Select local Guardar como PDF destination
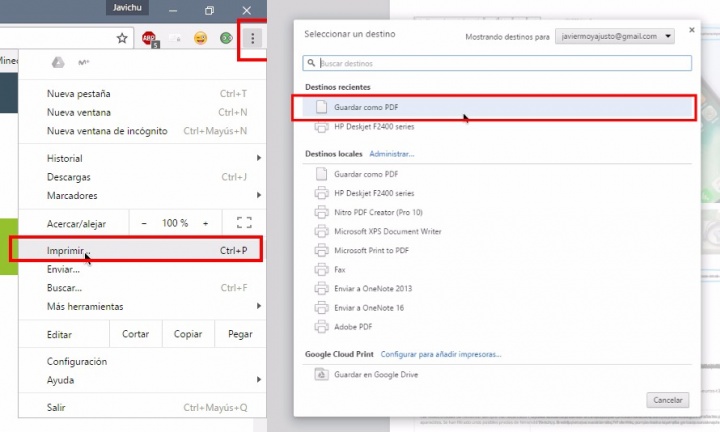Image resolution: width=720 pixels, height=432 pixels. [497, 174]
